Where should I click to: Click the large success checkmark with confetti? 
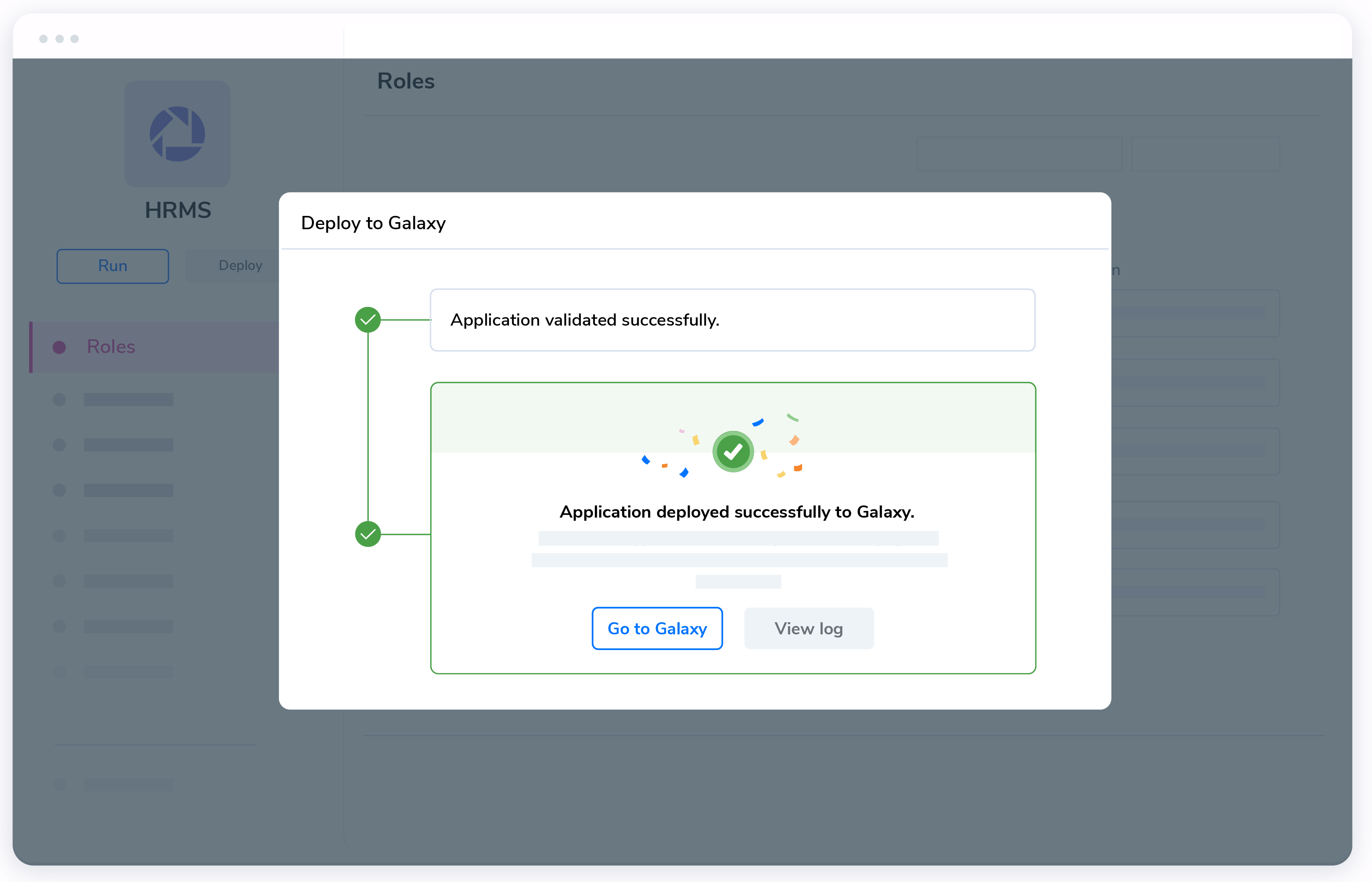pos(733,452)
